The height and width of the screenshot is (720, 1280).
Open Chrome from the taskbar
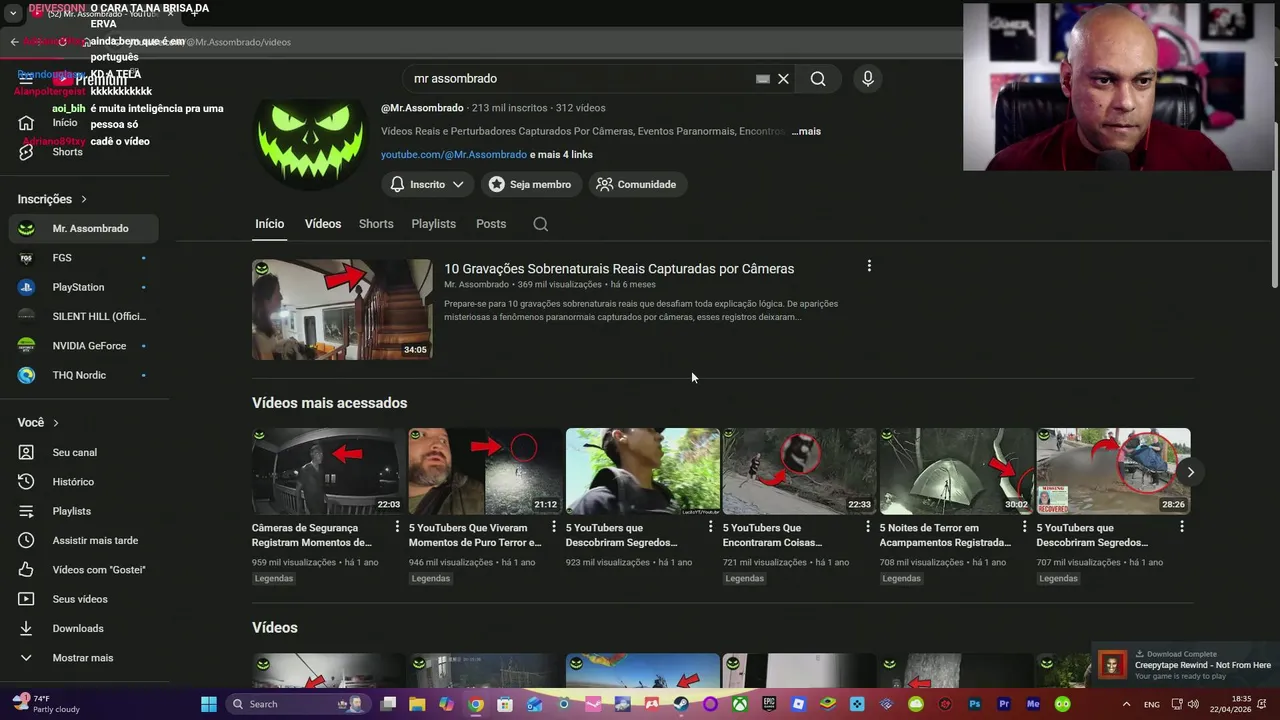[x=476, y=704]
